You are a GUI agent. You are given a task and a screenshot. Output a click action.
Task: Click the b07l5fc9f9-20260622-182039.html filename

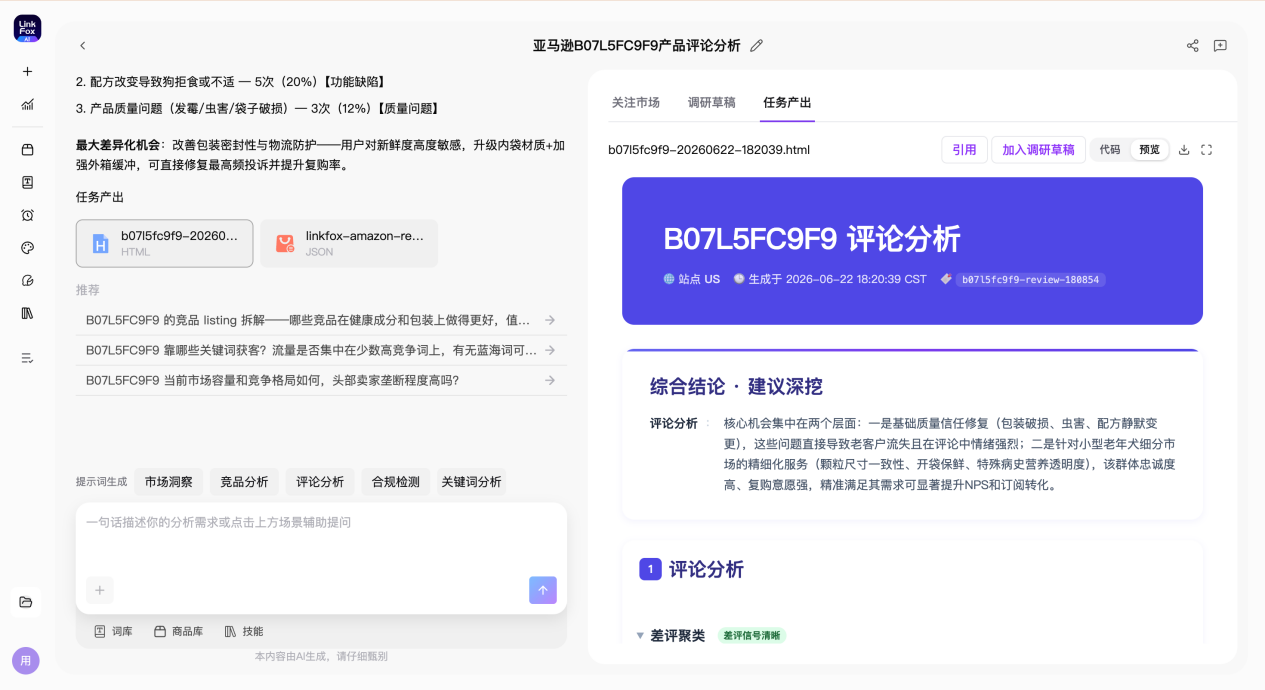[709, 150]
